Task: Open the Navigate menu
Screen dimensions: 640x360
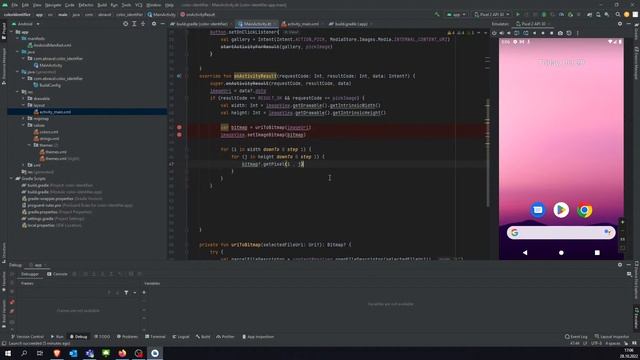Action: pos(53,5)
